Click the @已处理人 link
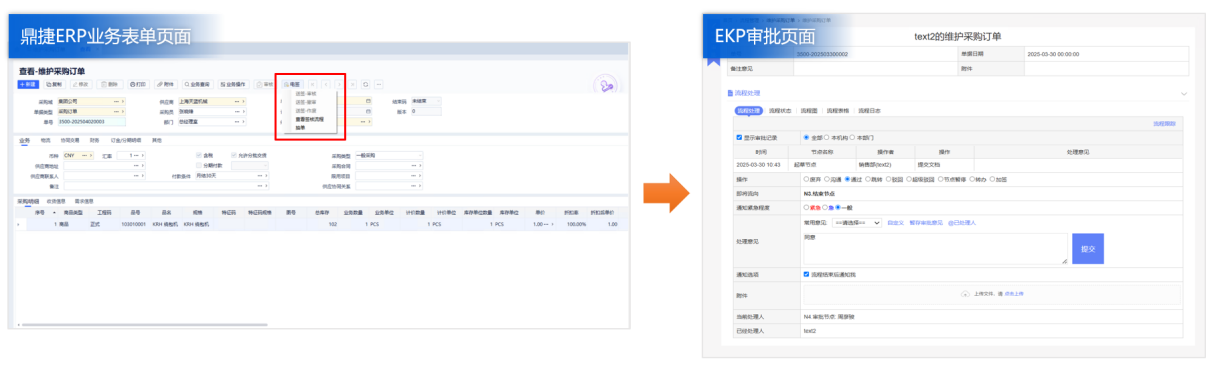The image size is (1214, 385). point(962,223)
